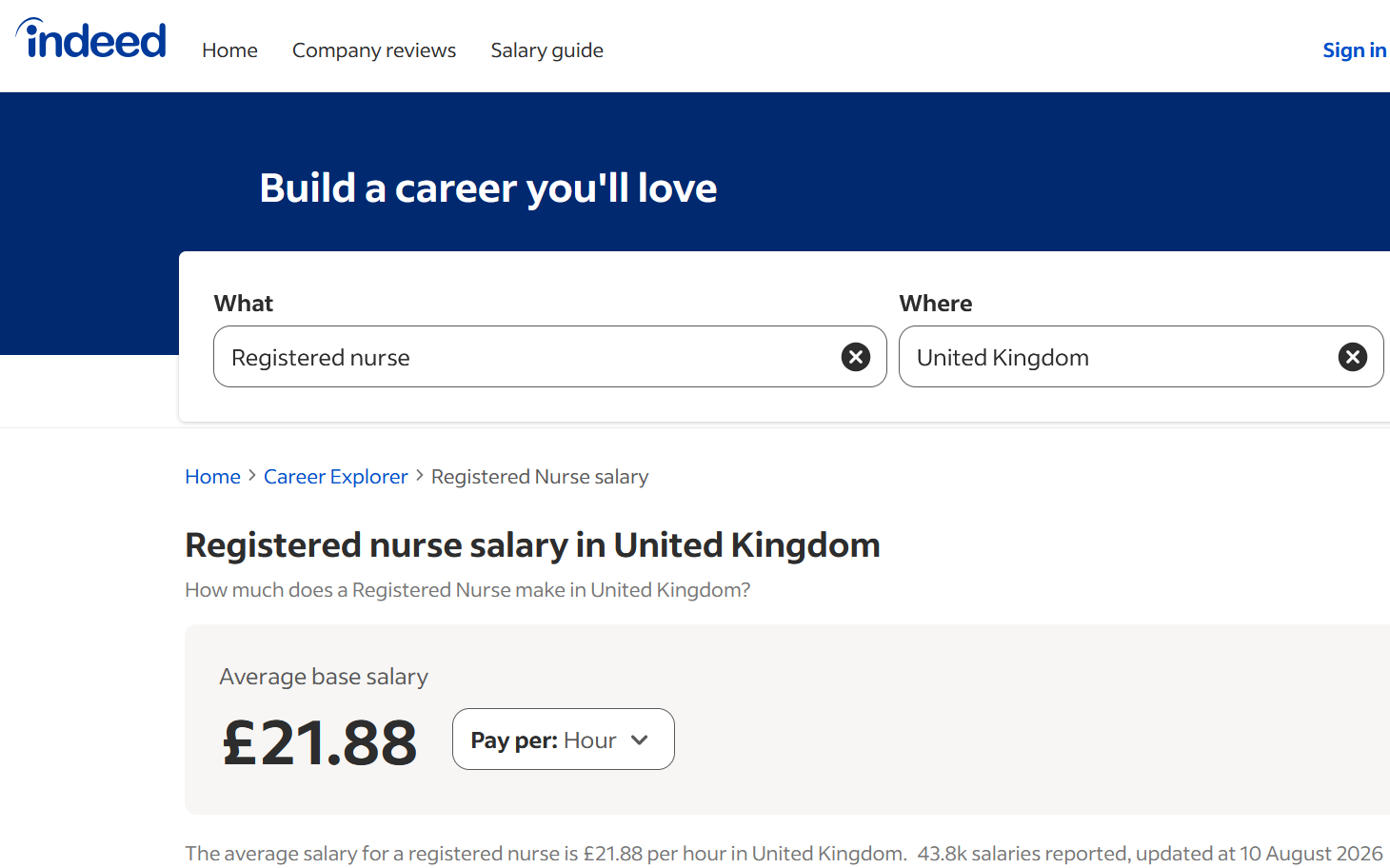Screen dimensions: 1390x868
Task: Follow the Home breadcrumb link
Action: click(212, 477)
